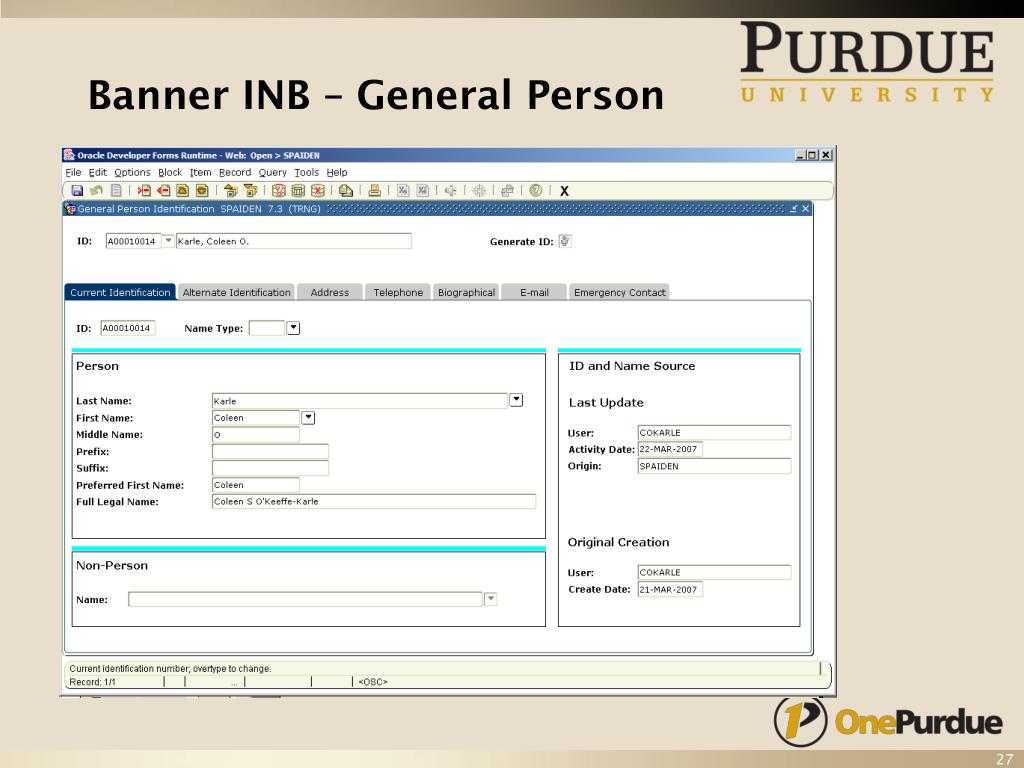The width and height of the screenshot is (1024, 768).
Task: Click the greyed speaker-shaped workflow toolbar icon
Action: (451, 191)
